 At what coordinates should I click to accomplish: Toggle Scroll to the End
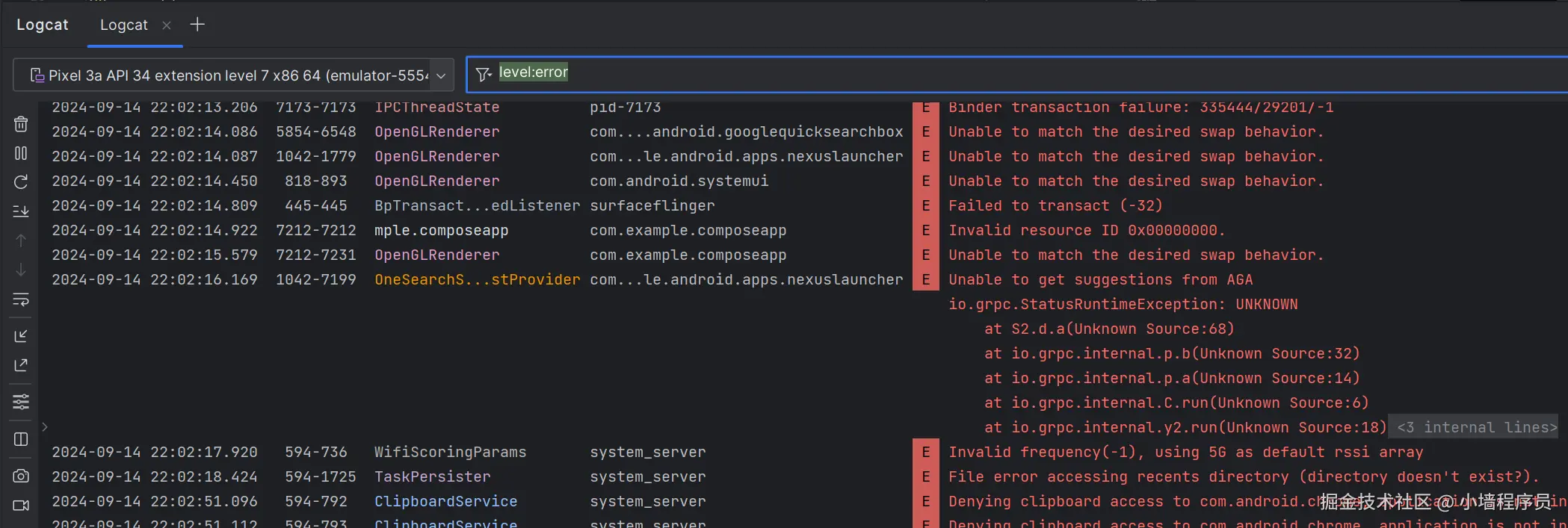(21, 211)
